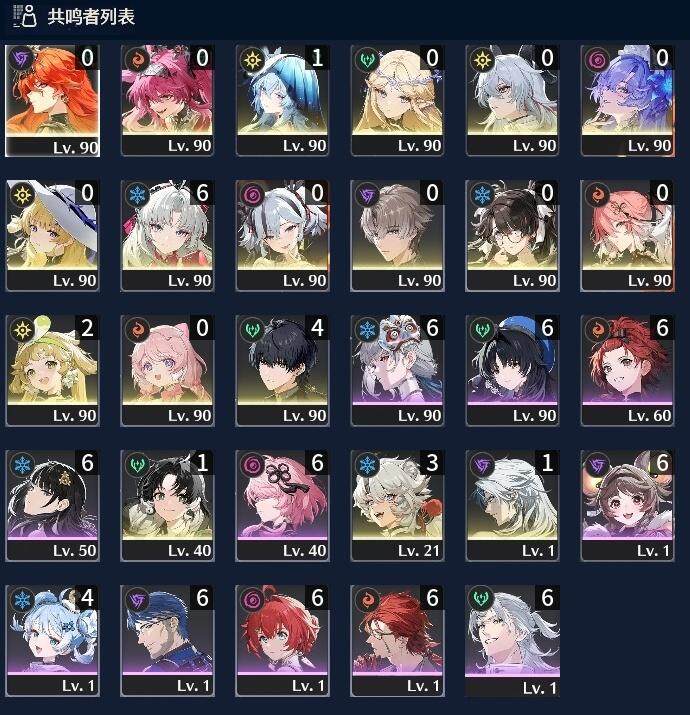The image size is (690, 715).
Task: Select the last card, silver-haired wind character
Action: coord(512,640)
